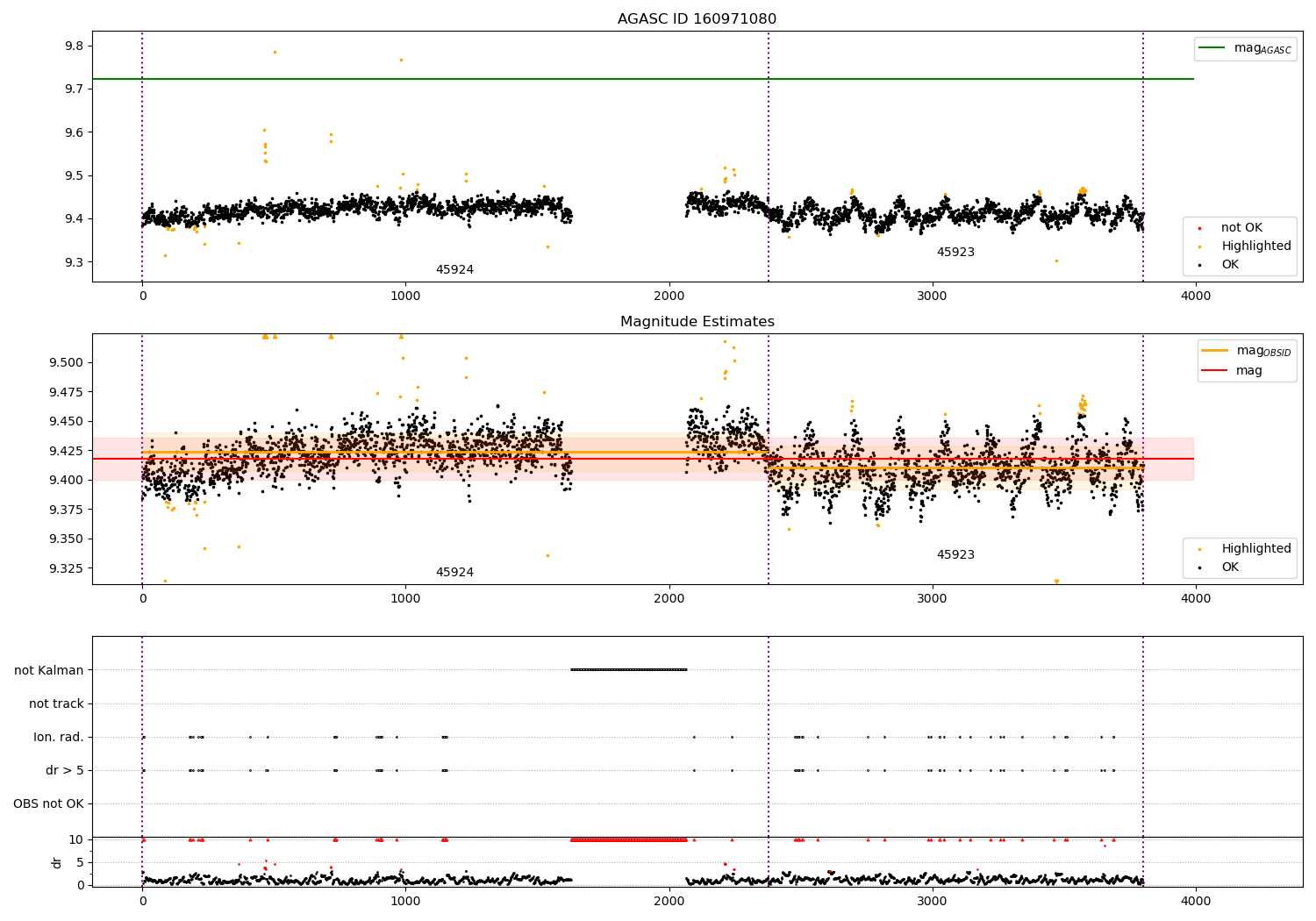Click the 'Ion. rad.' row label
Screen dimensions: 1316x921
59,737
